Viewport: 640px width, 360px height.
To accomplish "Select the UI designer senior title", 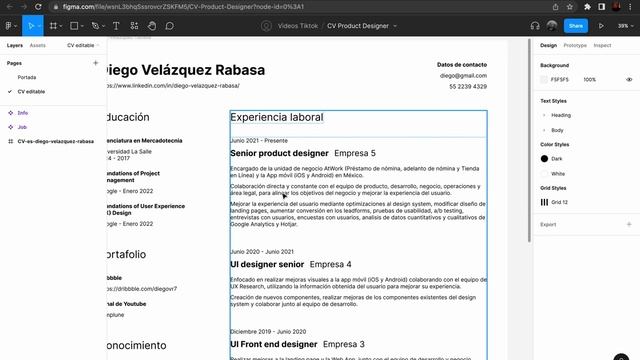I will click(x=267, y=264).
